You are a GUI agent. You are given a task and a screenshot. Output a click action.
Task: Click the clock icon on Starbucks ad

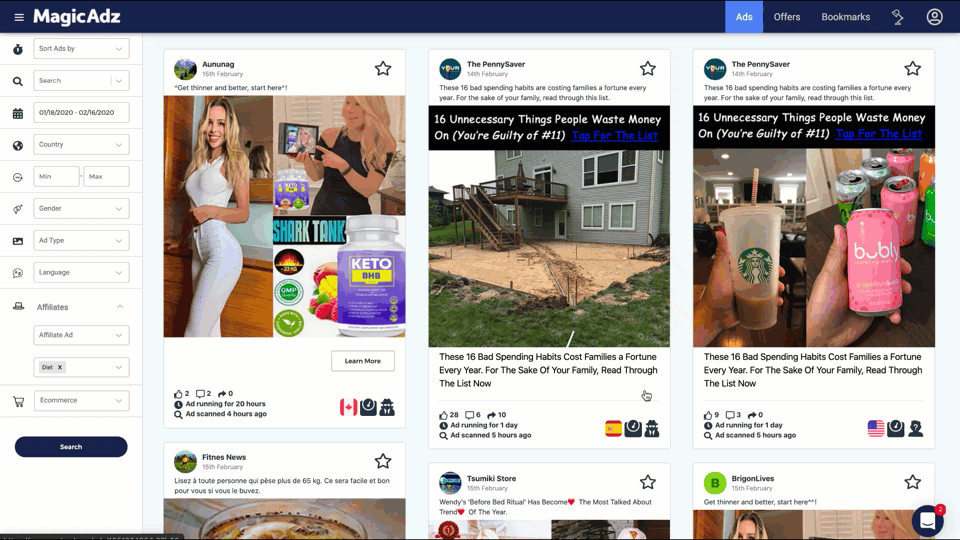pyautogui.click(x=896, y=429)
